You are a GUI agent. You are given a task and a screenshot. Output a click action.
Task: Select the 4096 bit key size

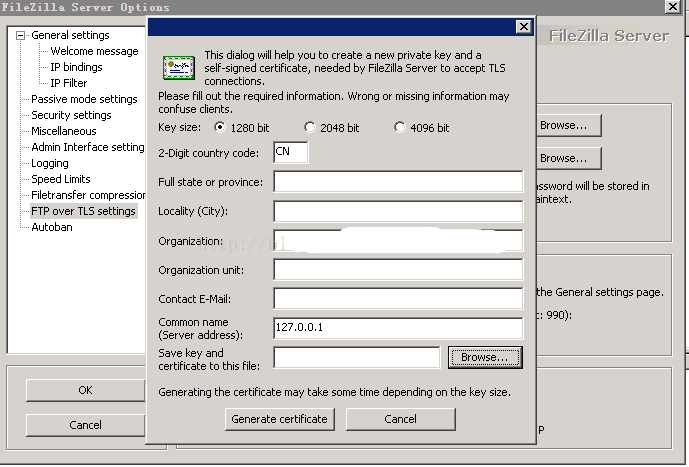click(x=399, y=127)
